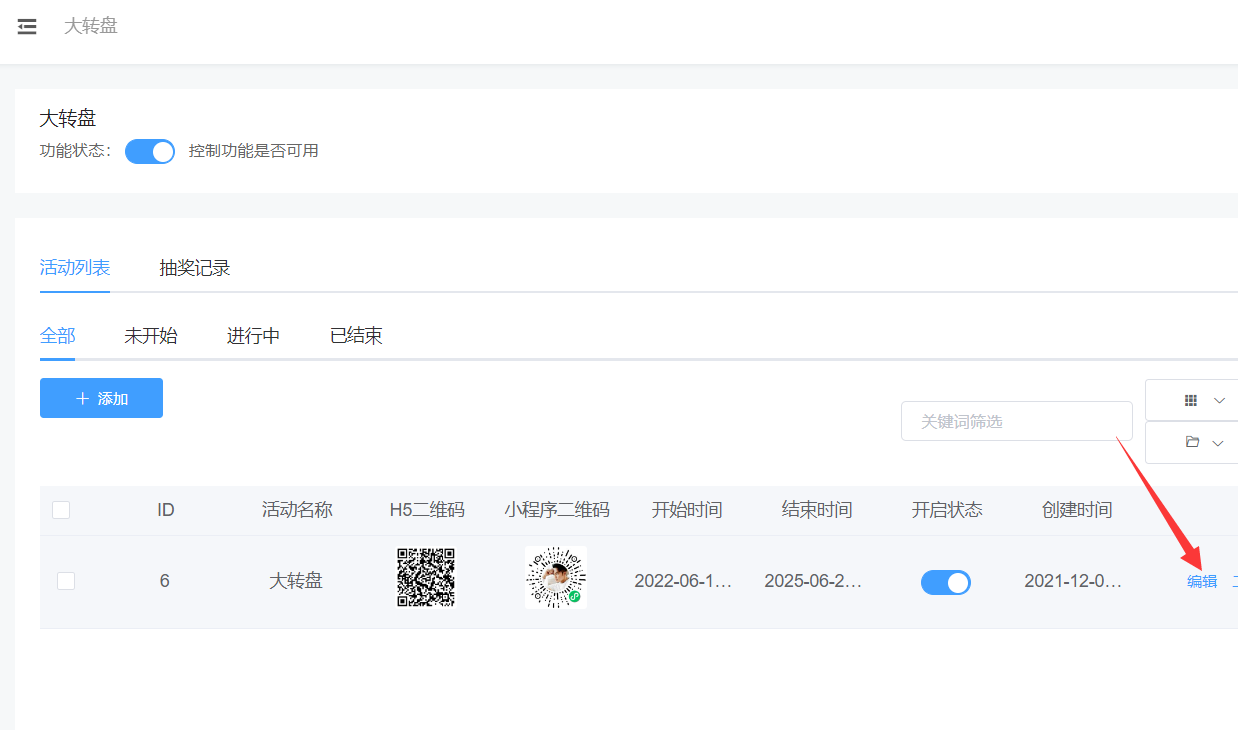Check the select-all checkbox in table header

(x=61, y=510)
